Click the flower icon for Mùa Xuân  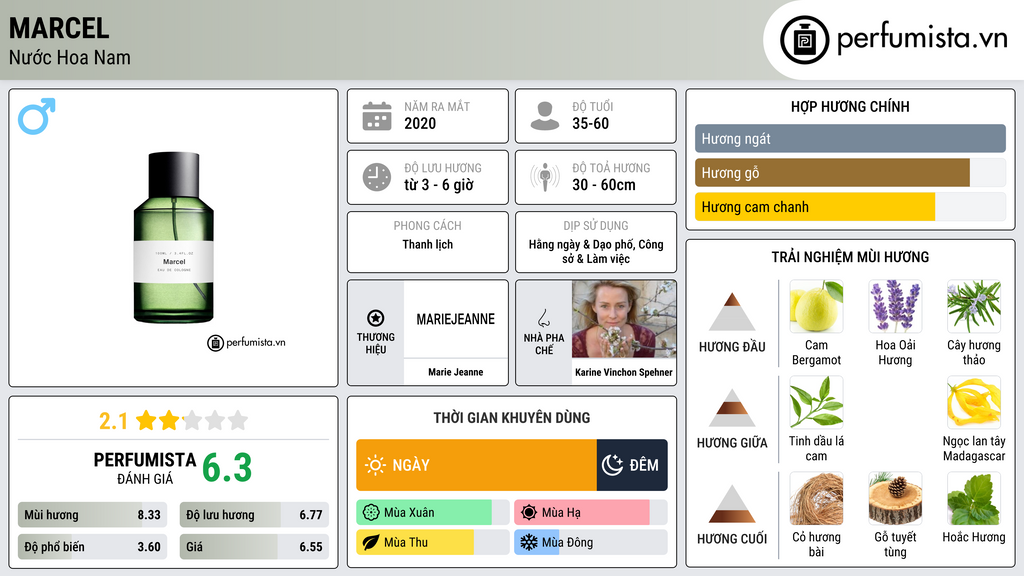pyautogui.click(x=371, y=513)
